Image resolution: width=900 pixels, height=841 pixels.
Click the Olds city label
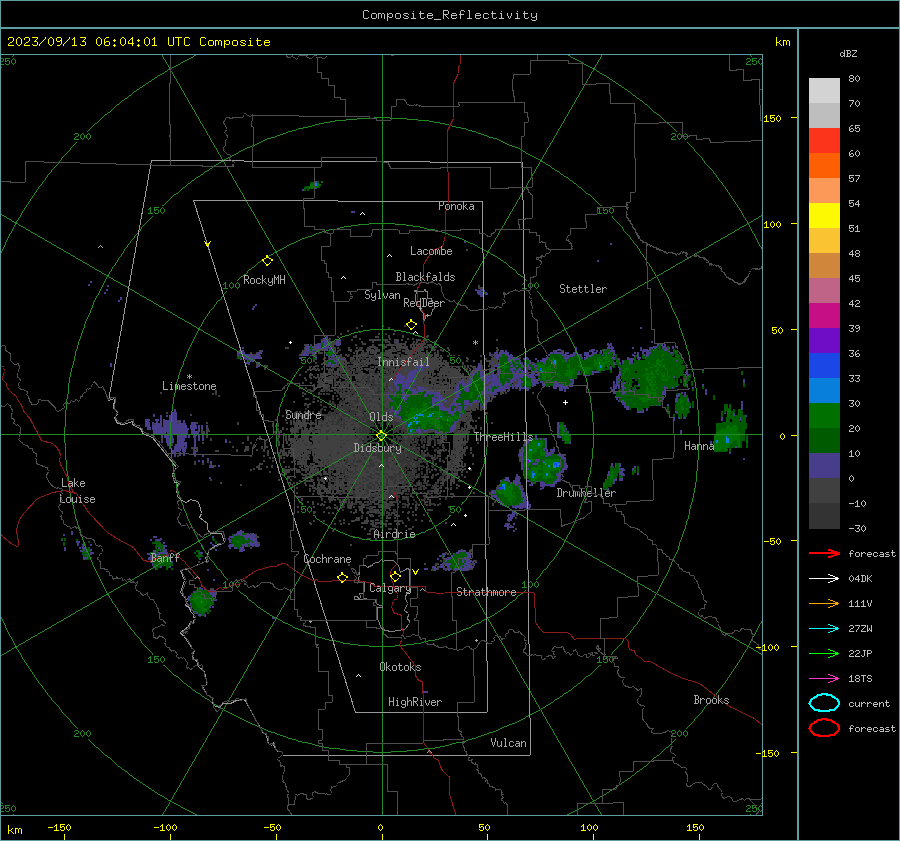click(x=381, y=417)
